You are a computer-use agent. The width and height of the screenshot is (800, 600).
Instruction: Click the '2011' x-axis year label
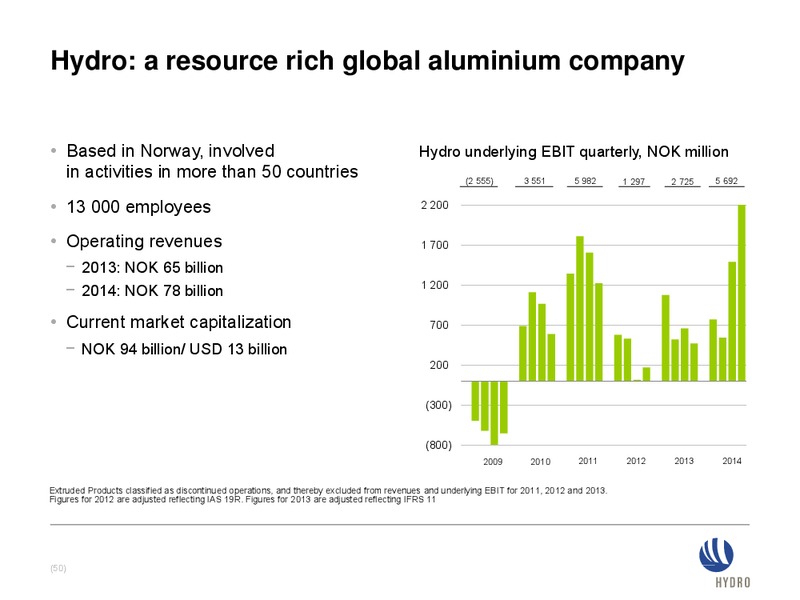(588, 461)
